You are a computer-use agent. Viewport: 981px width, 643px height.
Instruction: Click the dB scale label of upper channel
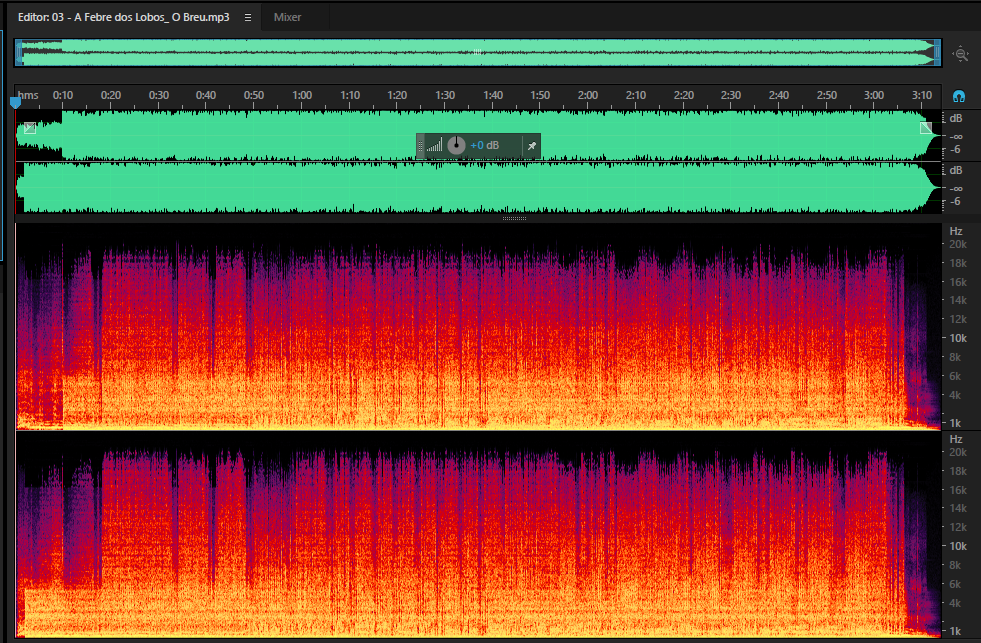click(956, 118)
